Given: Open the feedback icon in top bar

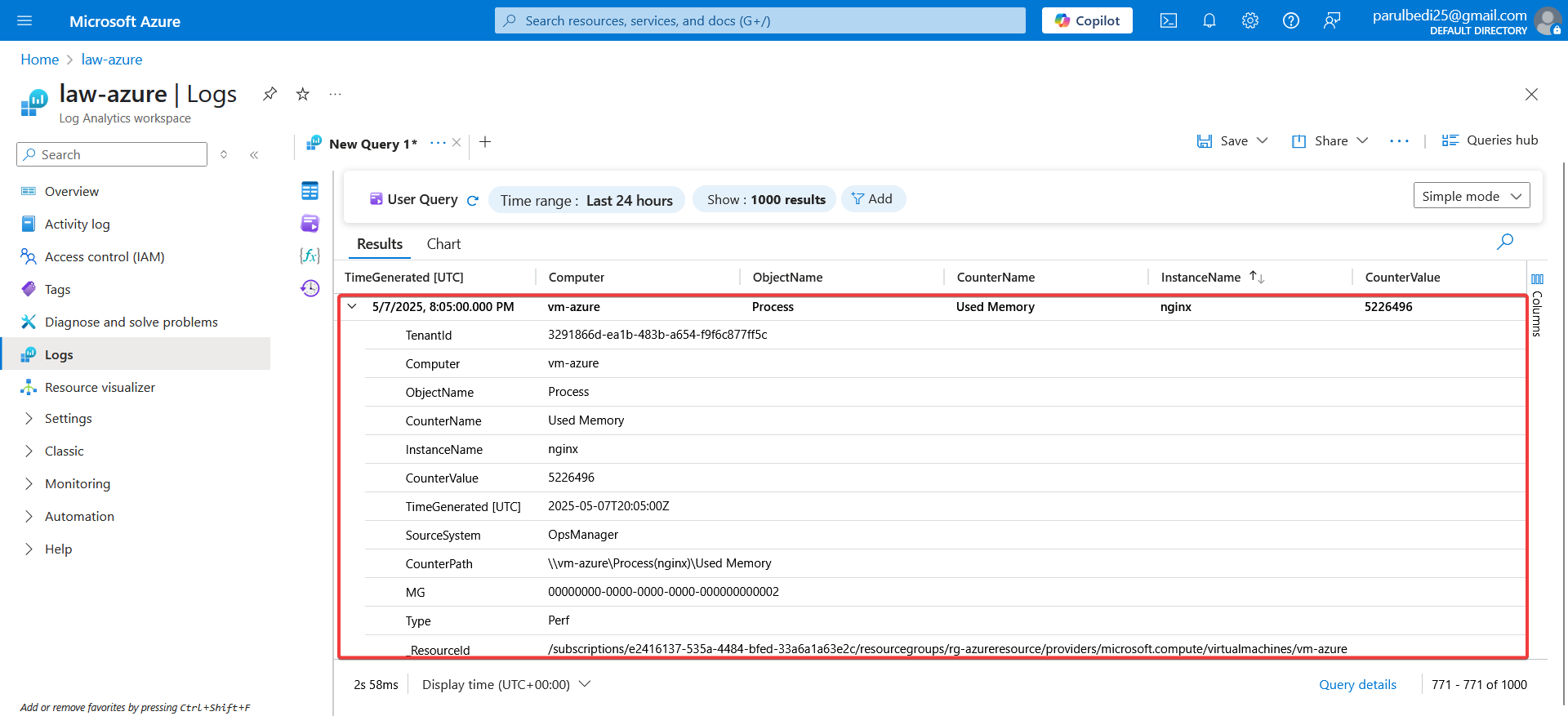Looking at the screenshot, I should click(x=1332, y=20).
